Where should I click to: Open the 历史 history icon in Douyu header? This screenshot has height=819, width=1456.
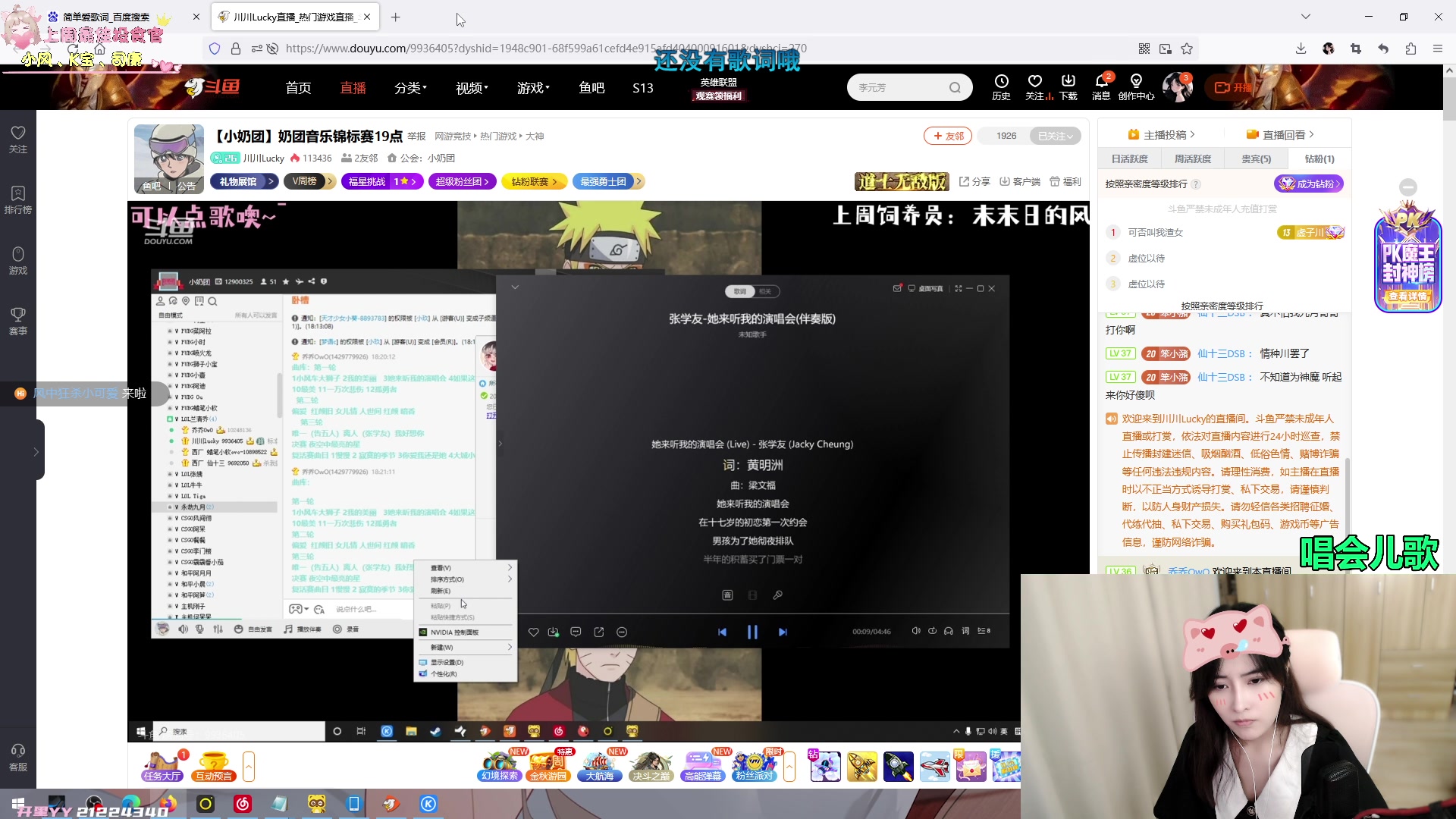point(1001,86)
